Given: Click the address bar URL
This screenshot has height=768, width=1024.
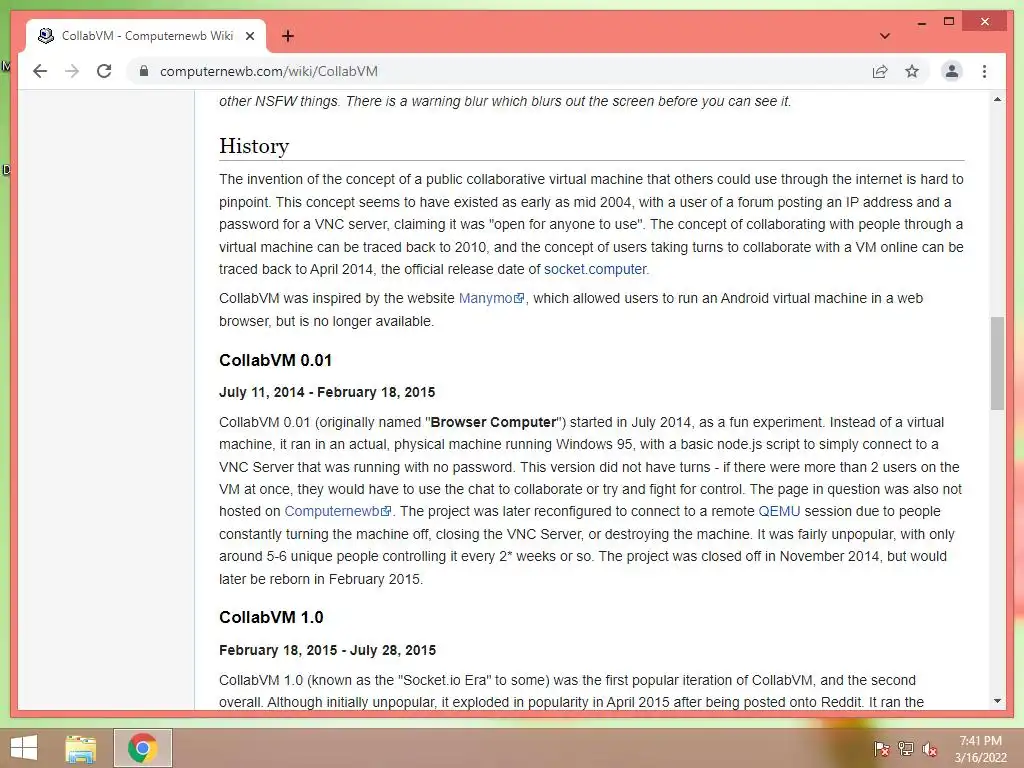Looking at the screenshot, I should [268, 71].
